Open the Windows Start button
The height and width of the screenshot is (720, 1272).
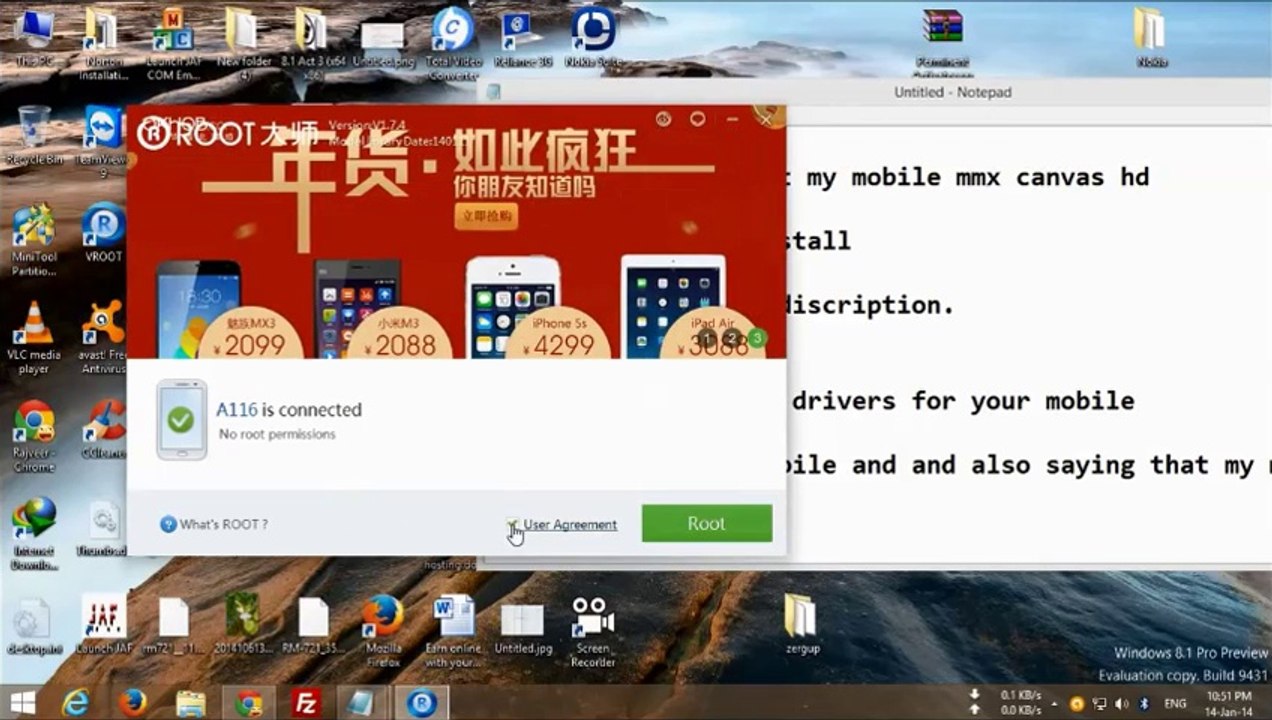pyautogui.click(x=22, y=703)
